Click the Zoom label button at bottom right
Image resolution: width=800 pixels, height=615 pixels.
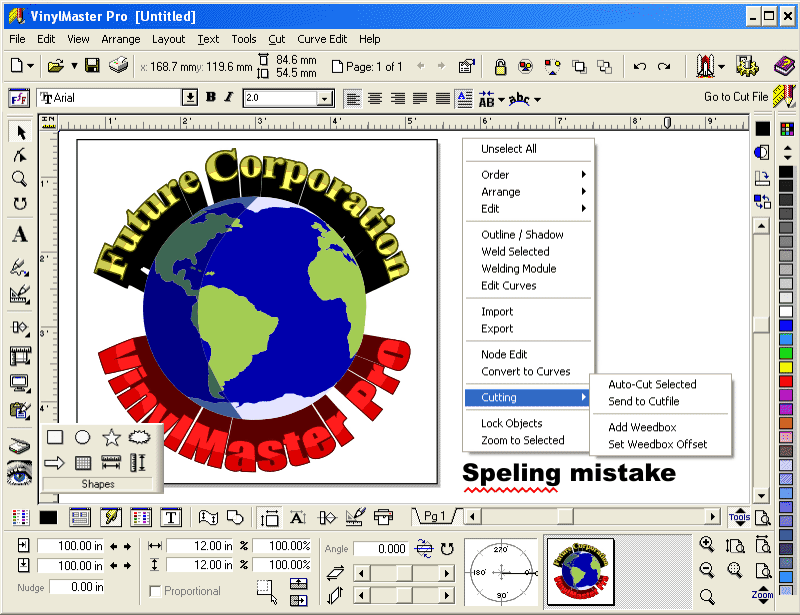pyautogui.click(x=762, y=595)
